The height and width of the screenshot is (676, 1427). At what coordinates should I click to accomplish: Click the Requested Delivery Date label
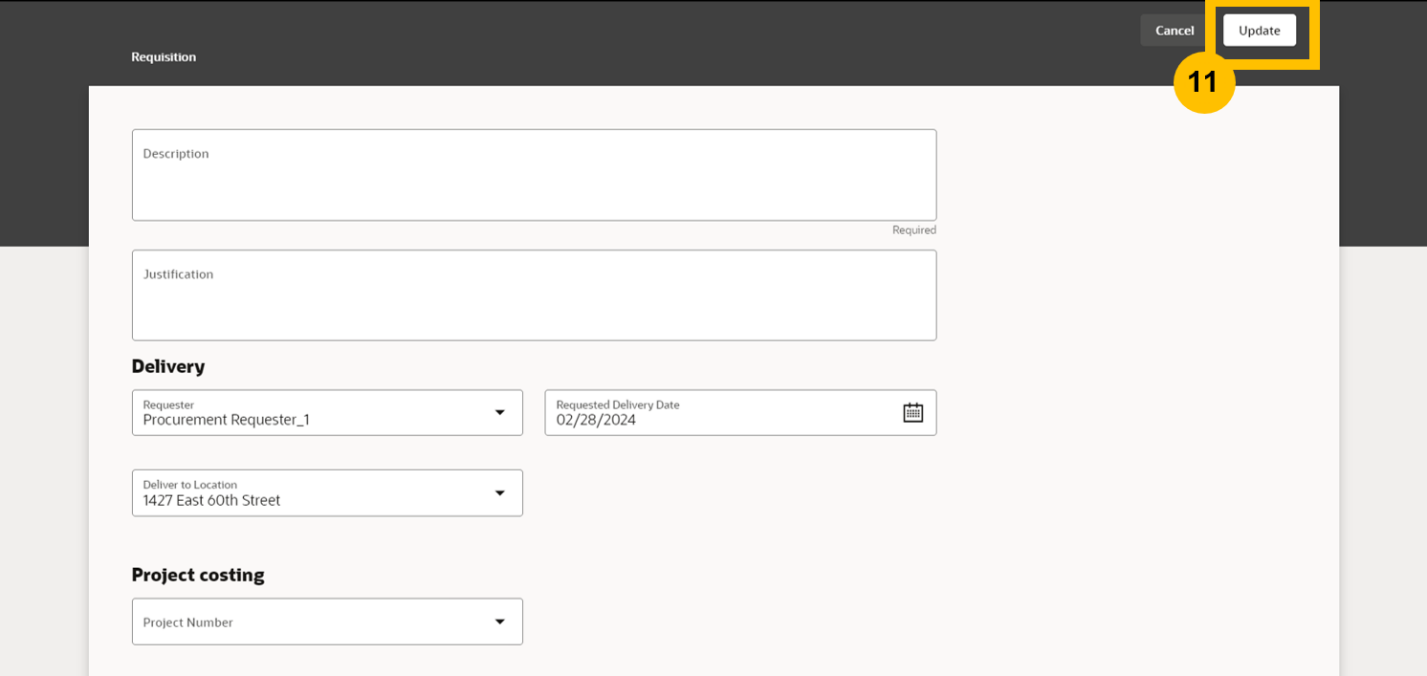coord(617,405)
